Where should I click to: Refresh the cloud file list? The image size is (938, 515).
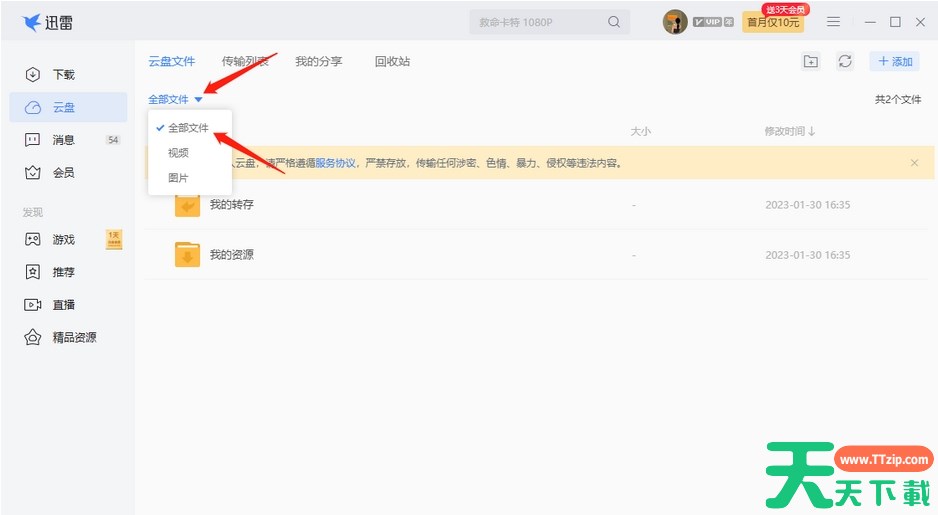click(845, 62)
